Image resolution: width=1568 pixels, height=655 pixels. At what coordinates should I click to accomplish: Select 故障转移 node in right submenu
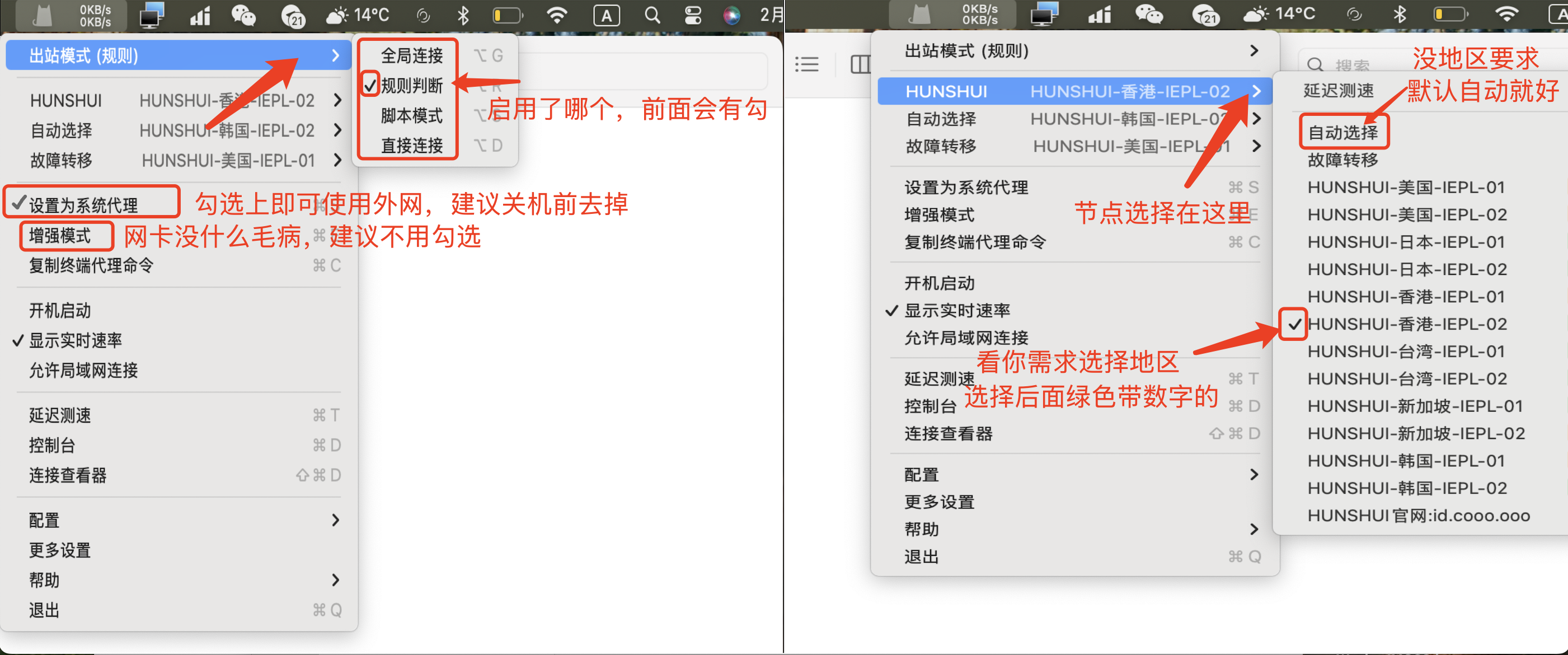[x=1344, y=160]
